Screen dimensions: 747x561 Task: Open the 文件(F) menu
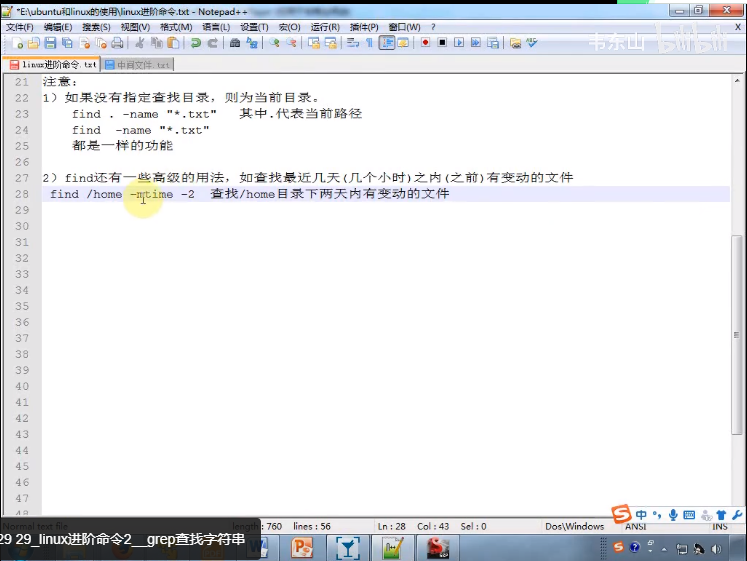click(20, 27)
